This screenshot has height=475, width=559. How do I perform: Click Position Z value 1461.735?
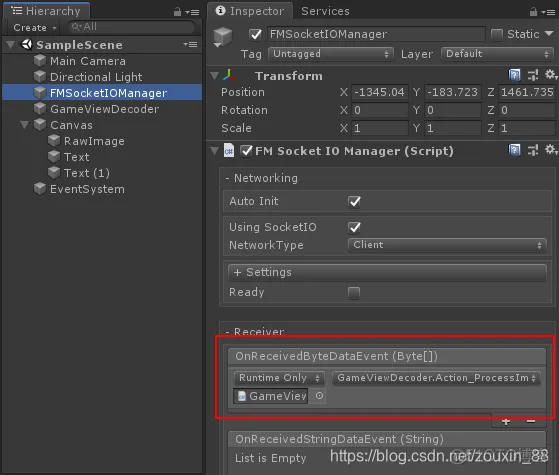tap(527, 92)
